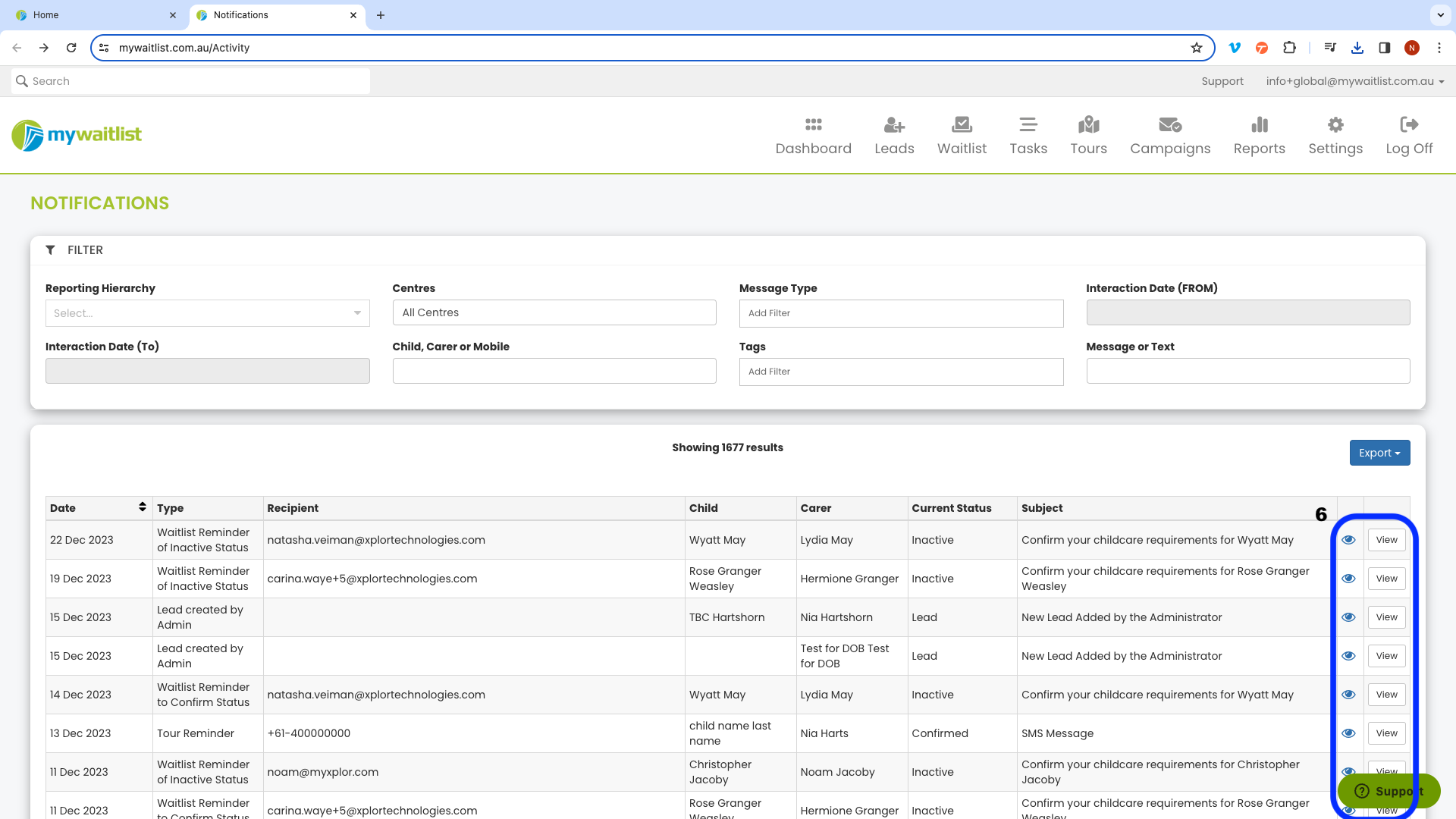The width and height of the screenshot is (1456, 819).
Task: Click eye icon for Tour Reminder row
Action: (1348, 733)
